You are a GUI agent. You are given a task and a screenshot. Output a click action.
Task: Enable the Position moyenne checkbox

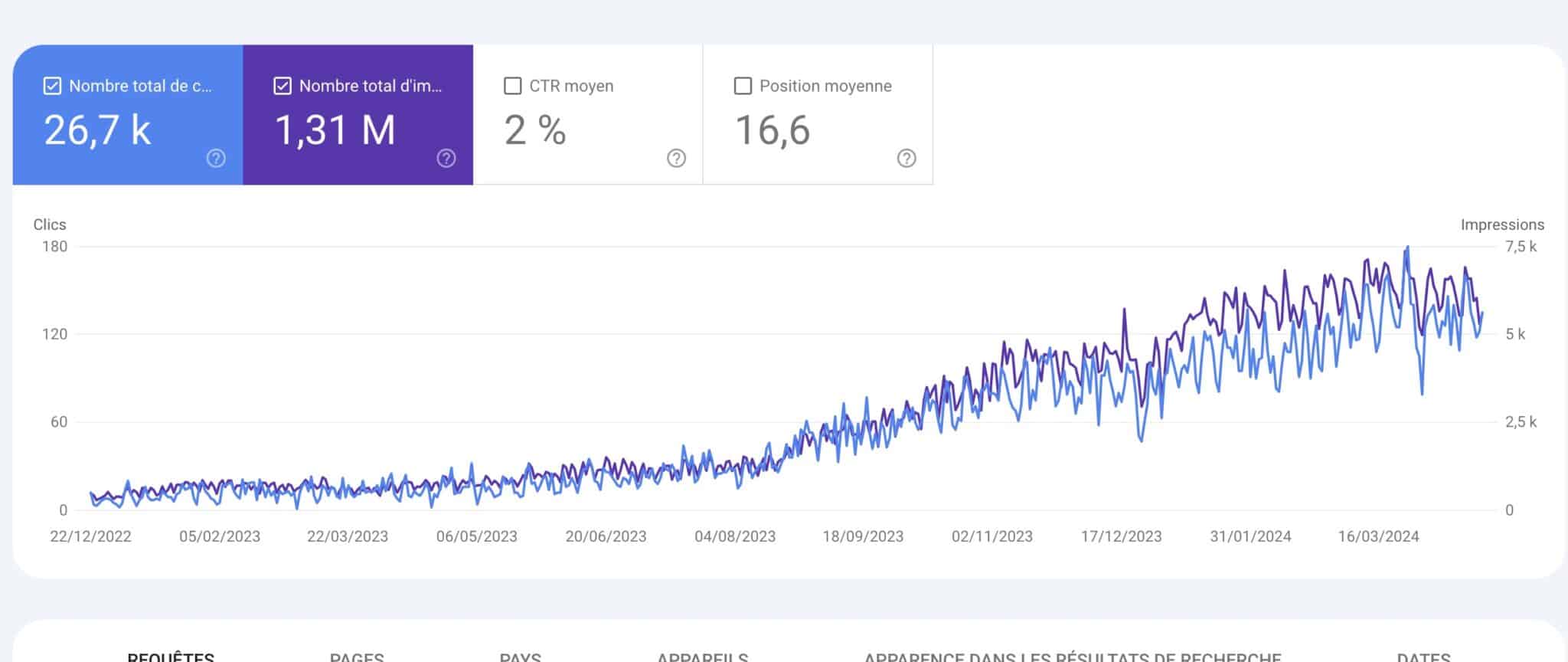click(743, 86)
